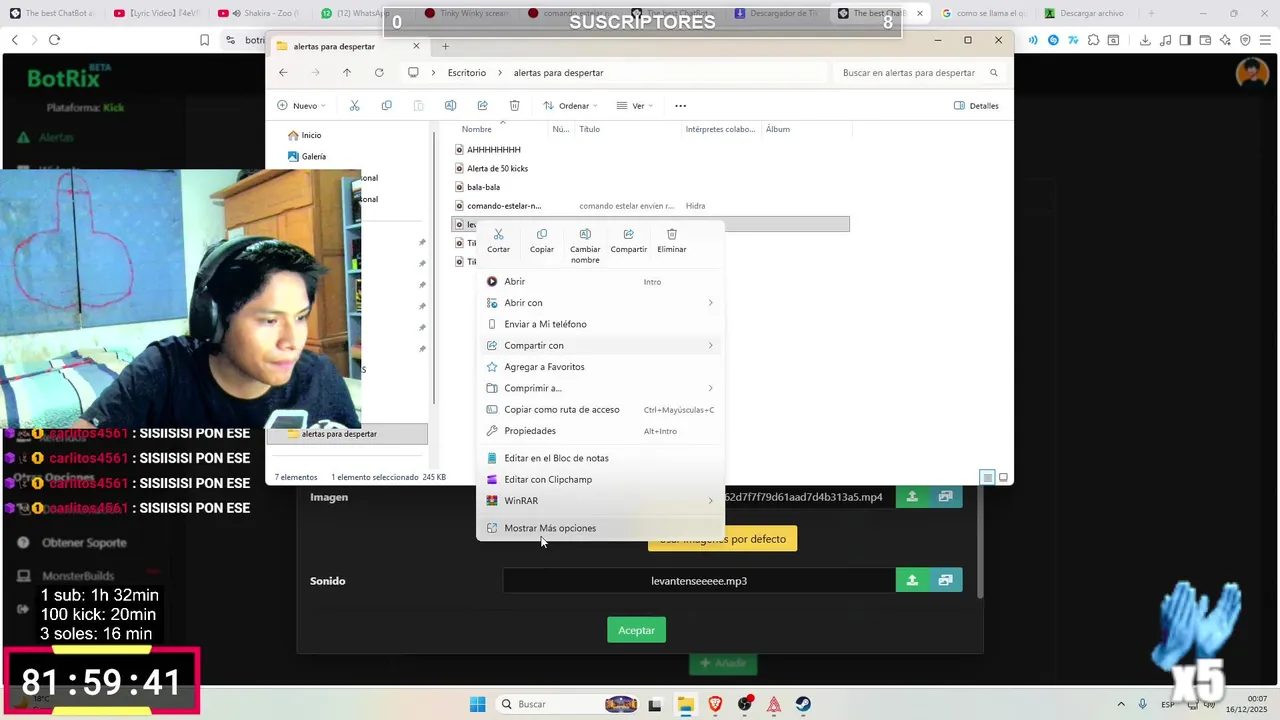
Task: Click the Compartir icon in context menu
Action: coord(628,234)
